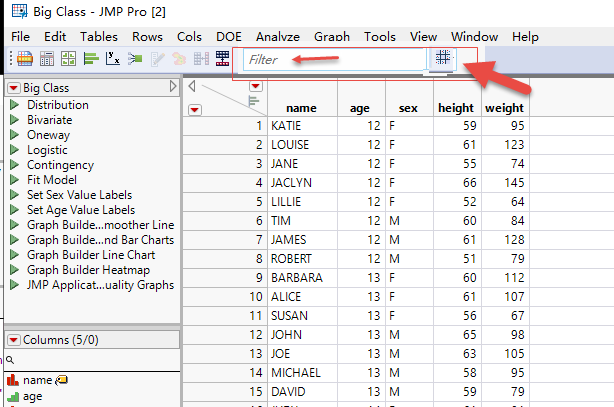Open the Columns (5/0) red triangle menu
614x407 pixels.
13,340
